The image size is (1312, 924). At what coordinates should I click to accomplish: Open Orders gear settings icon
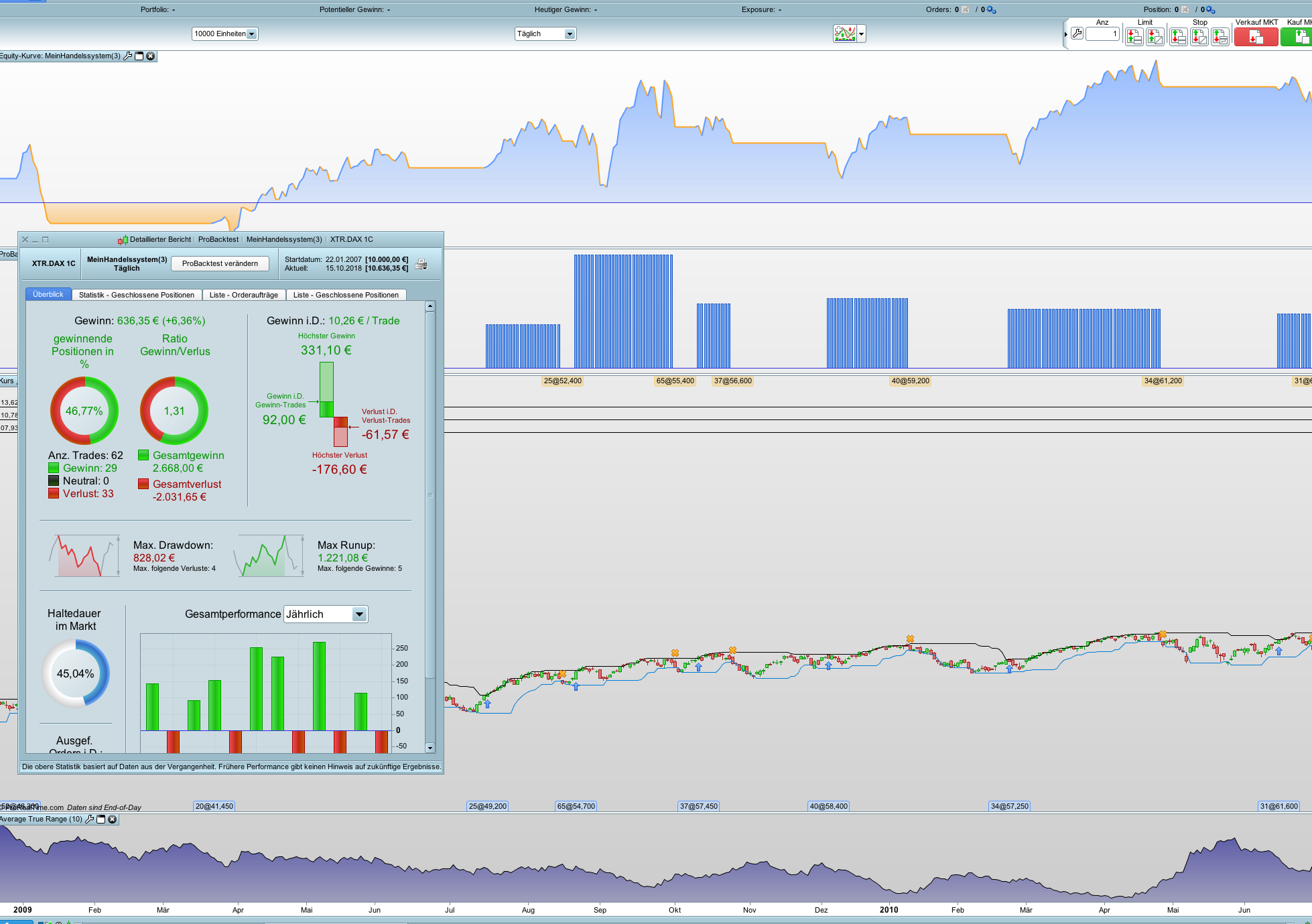pos(991,9)
